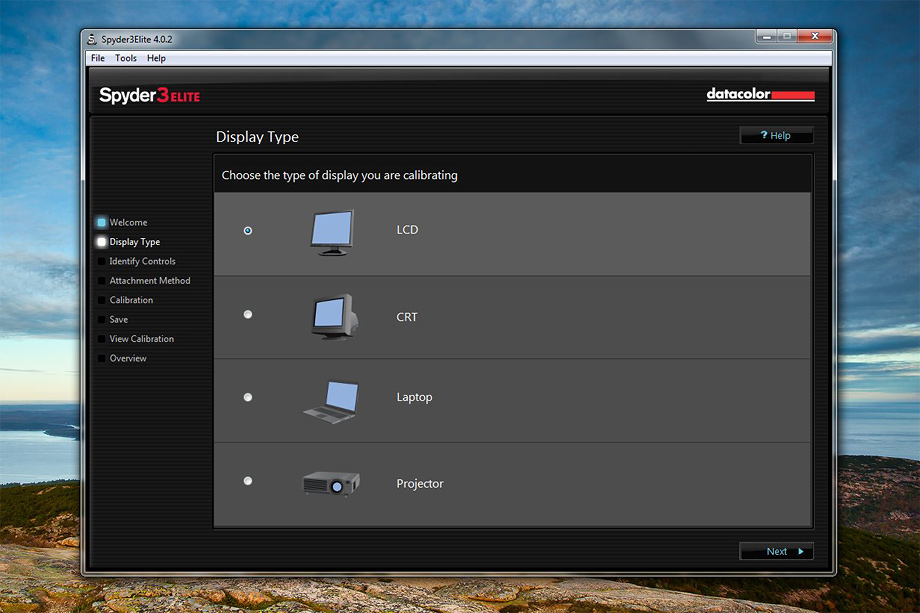
Task: Open the File menu
Action: click(98, 58)
